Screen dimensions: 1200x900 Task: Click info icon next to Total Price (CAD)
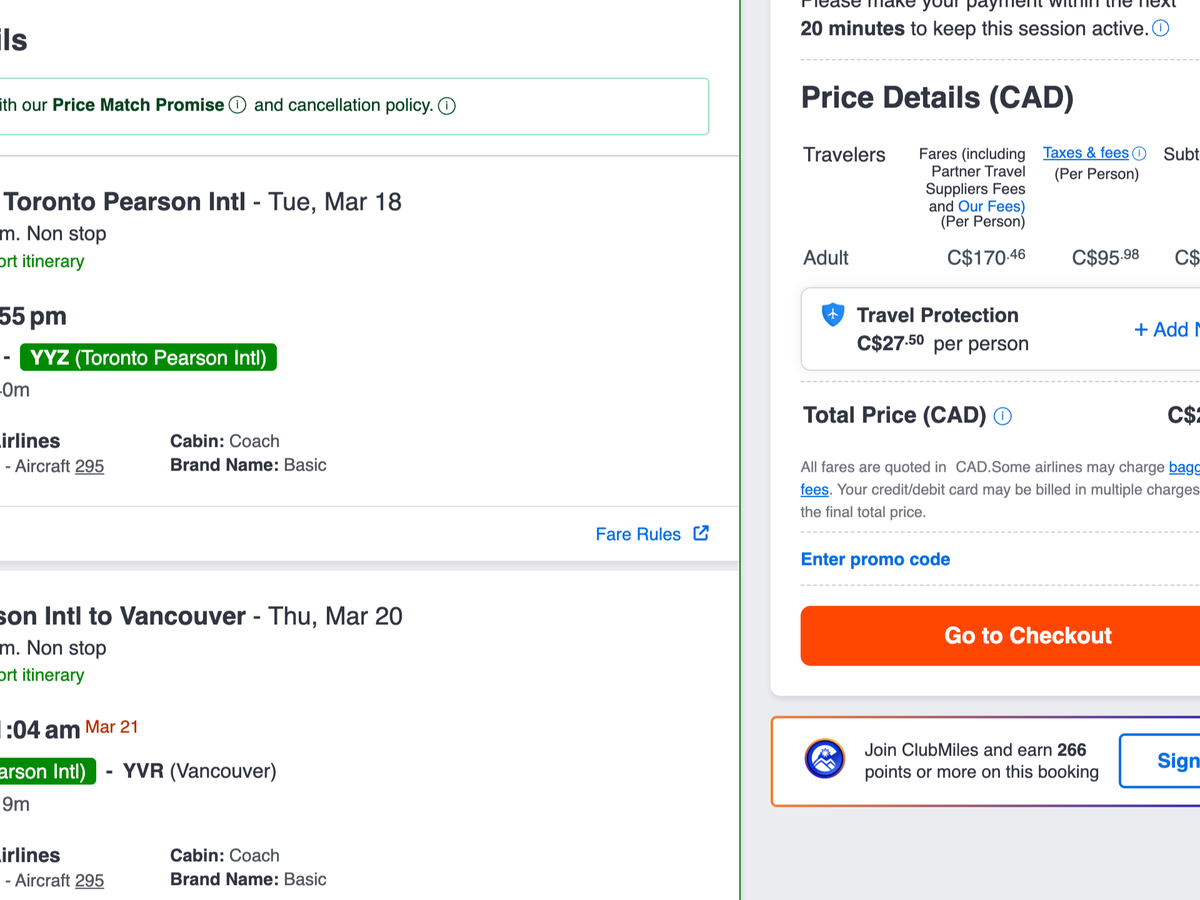coord(1002,416)
